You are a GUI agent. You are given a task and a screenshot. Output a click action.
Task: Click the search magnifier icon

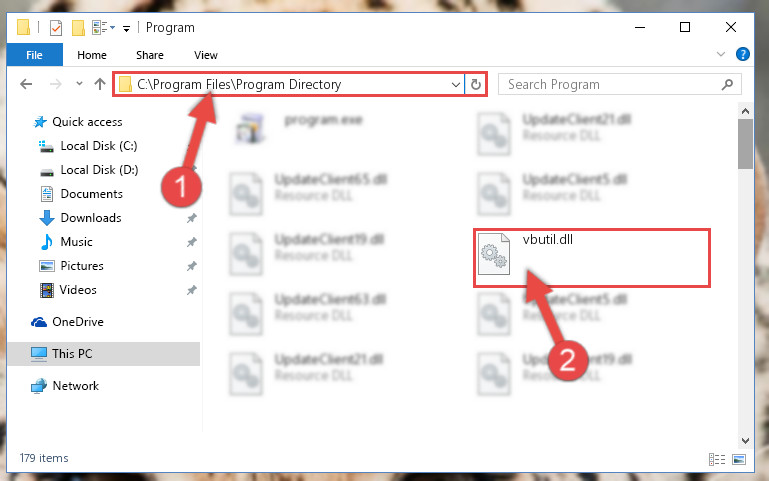[x=727, y=84]
